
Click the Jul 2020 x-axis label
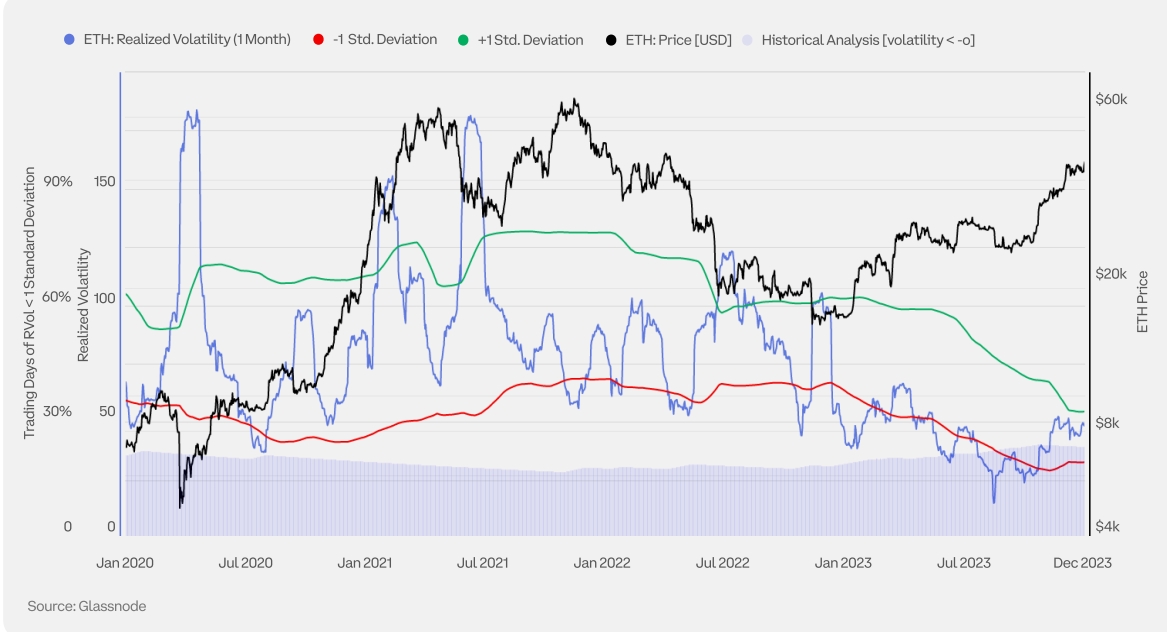click(x=246, y=563)
